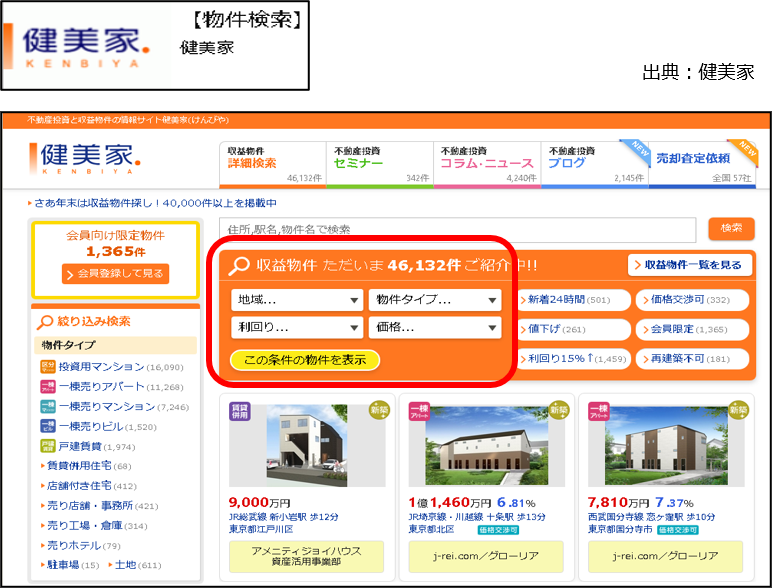This screenshot has width=772, height=588.
Task: Click the 健美家 Kenbiya site logo
Action: (x=86, y=157)
